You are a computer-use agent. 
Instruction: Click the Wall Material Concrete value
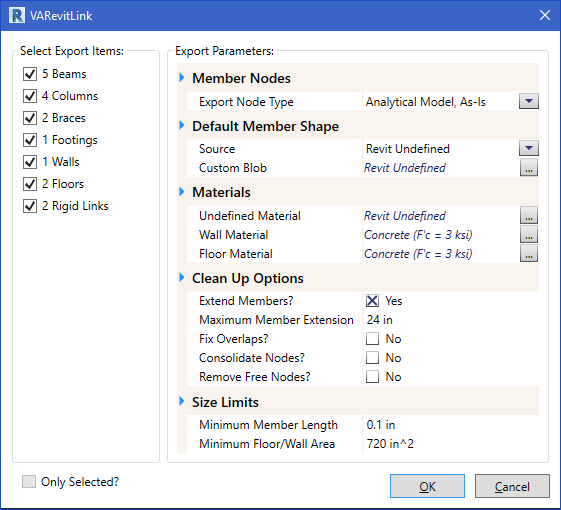pos(418,235)
